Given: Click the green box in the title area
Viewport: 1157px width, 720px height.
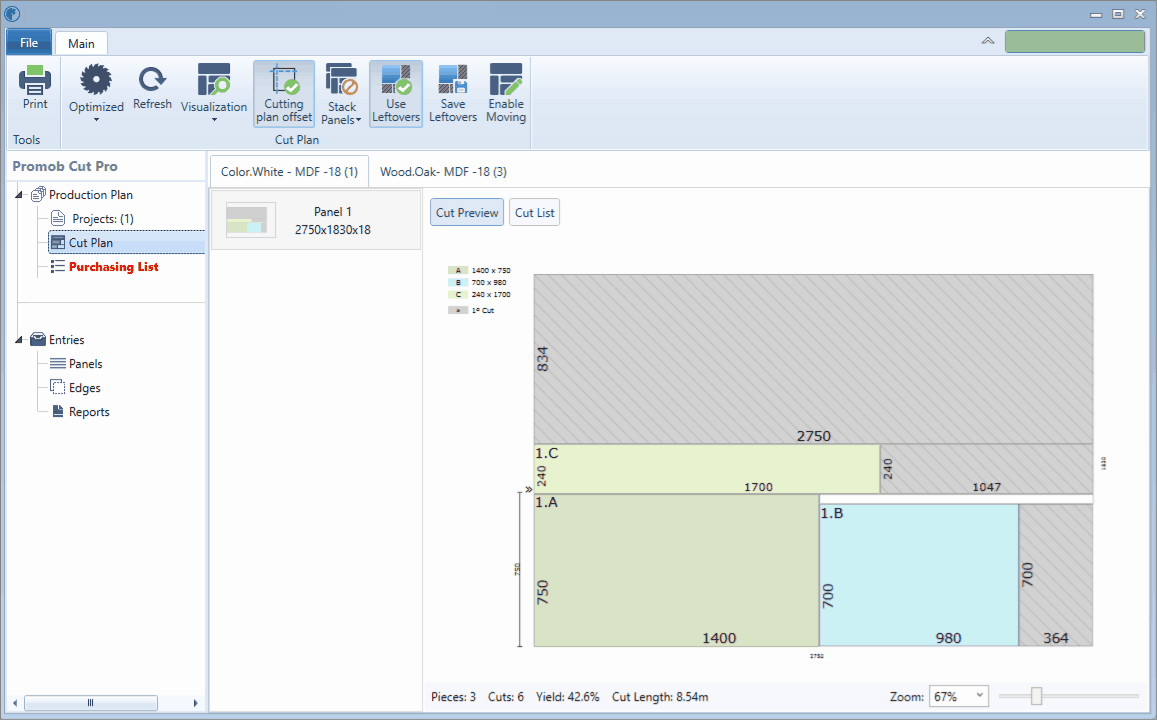Looking at the screenshot, I should coord(1074,41).
